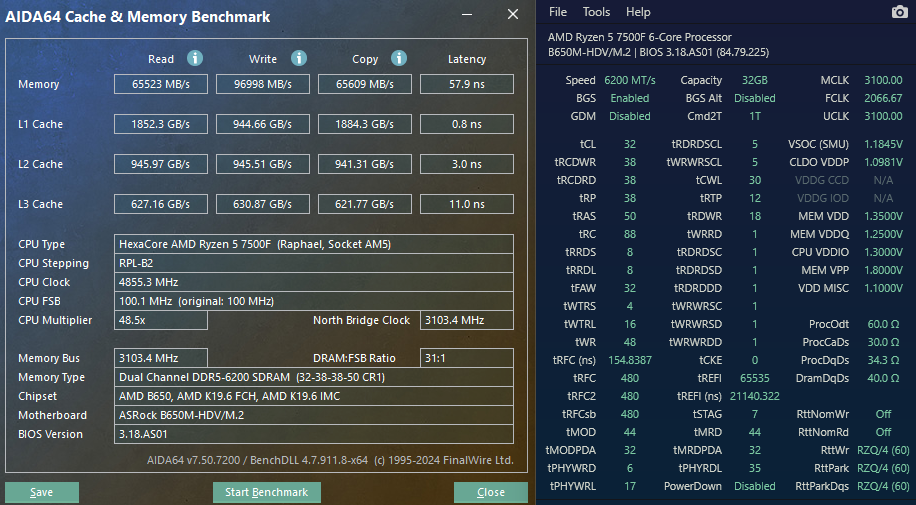
Task: Click the Write column info icon
Action: (x=299, y=58)
